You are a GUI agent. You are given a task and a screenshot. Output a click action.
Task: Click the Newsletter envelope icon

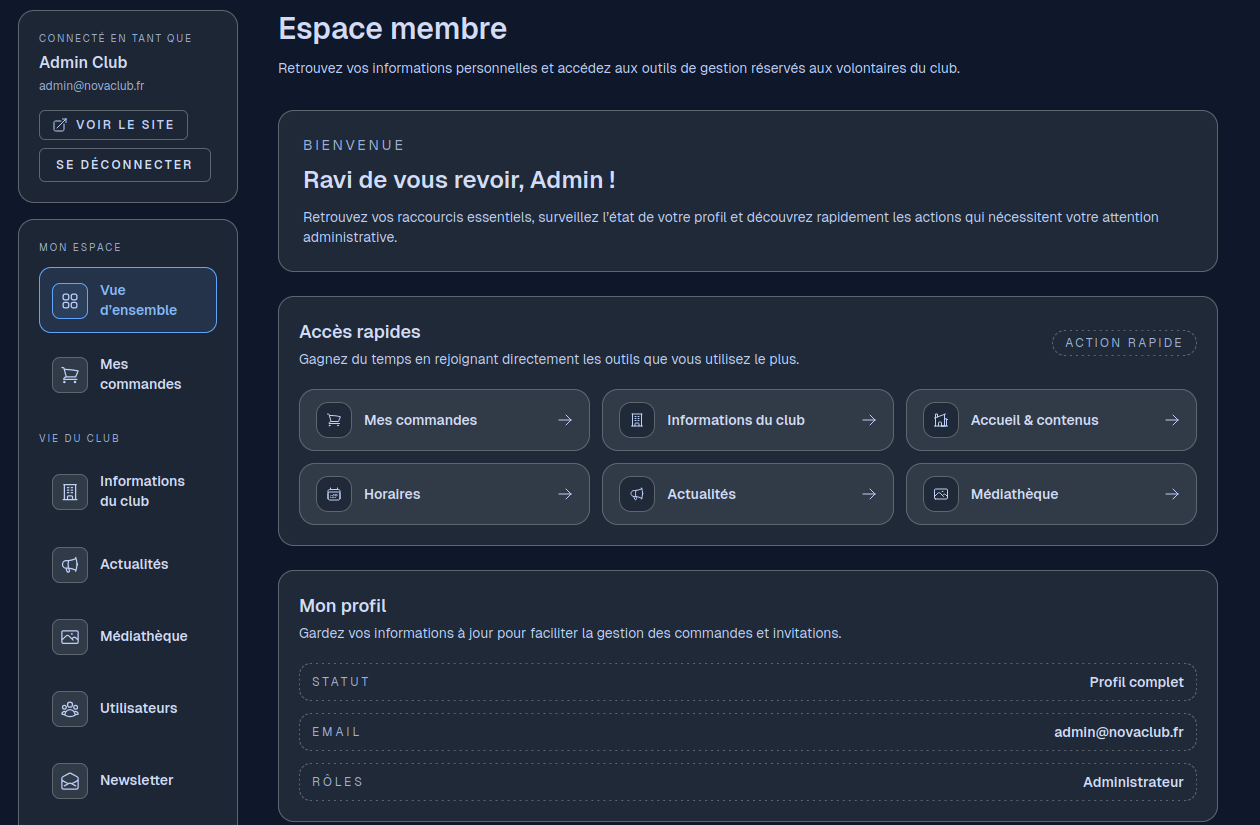pos(70,781)
